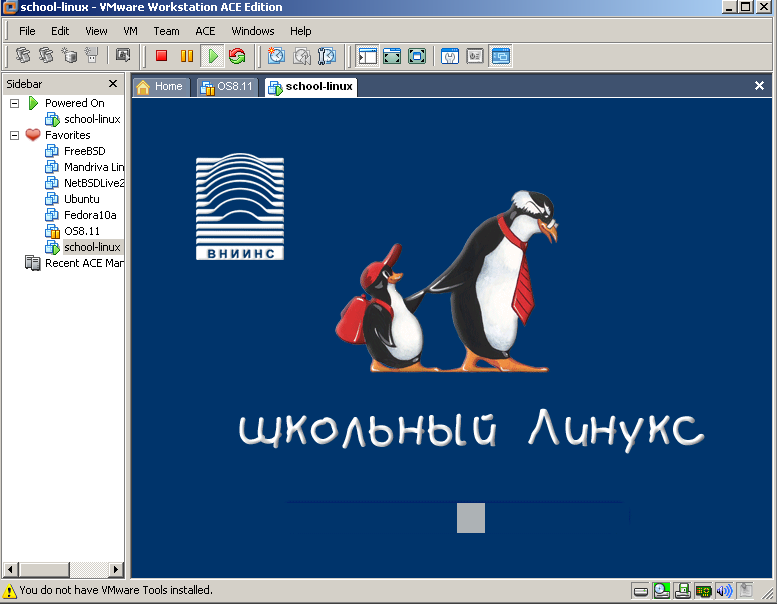Click the VMware Tools not installed message
This screenshot has width=777, height=604.
point(116,590)
